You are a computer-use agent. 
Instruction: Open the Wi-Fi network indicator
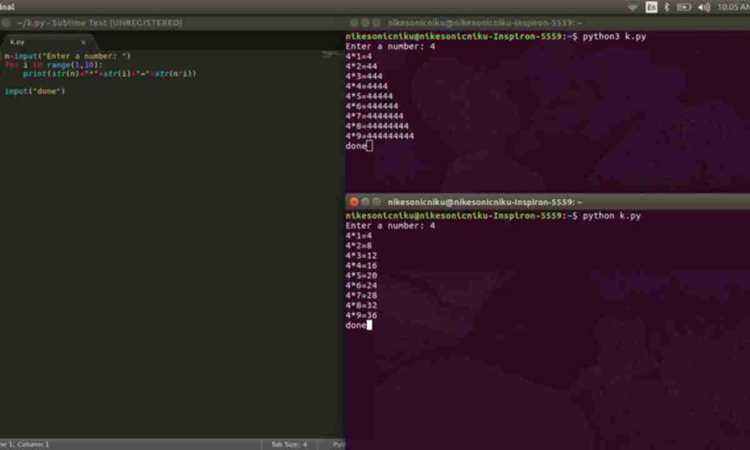pos(633,7)
